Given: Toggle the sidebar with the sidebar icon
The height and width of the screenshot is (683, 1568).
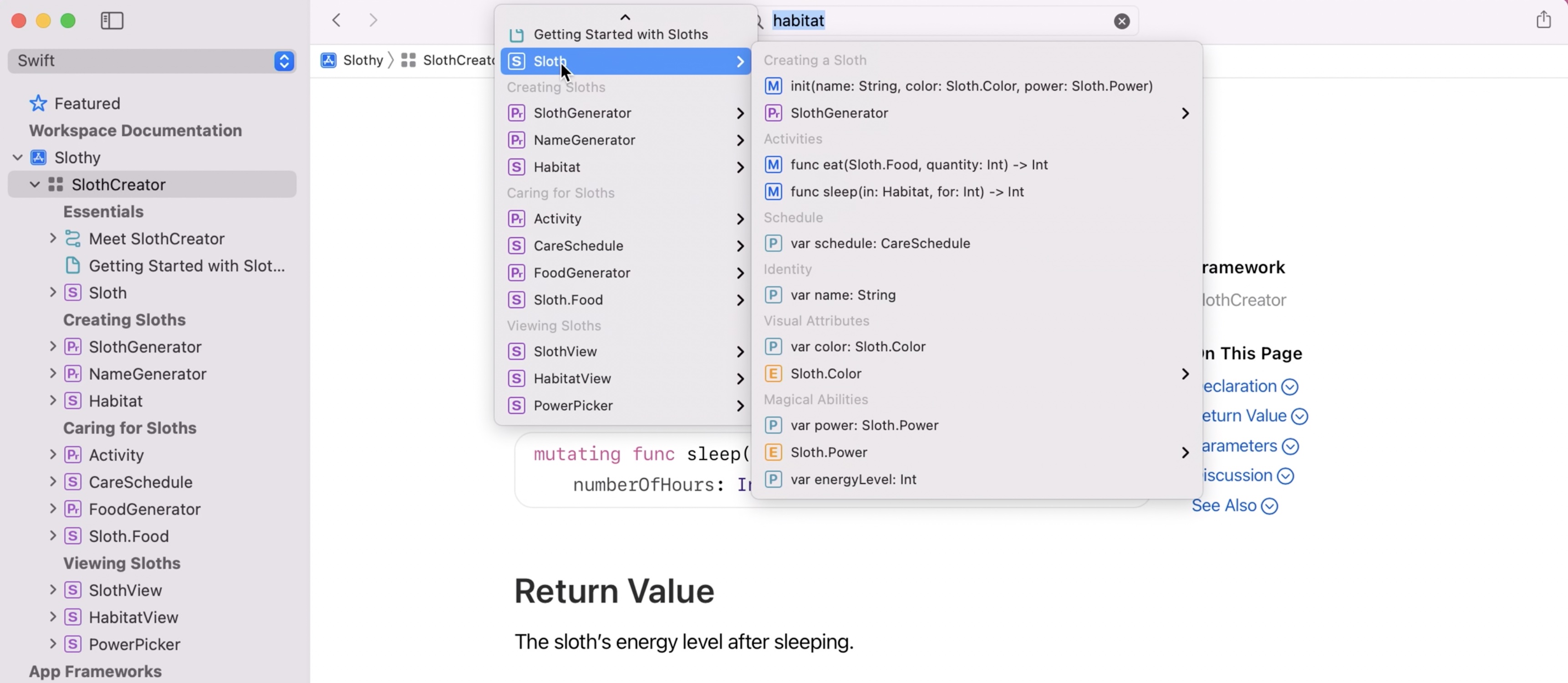Looking at the screenshot, I should coord(112,20).
